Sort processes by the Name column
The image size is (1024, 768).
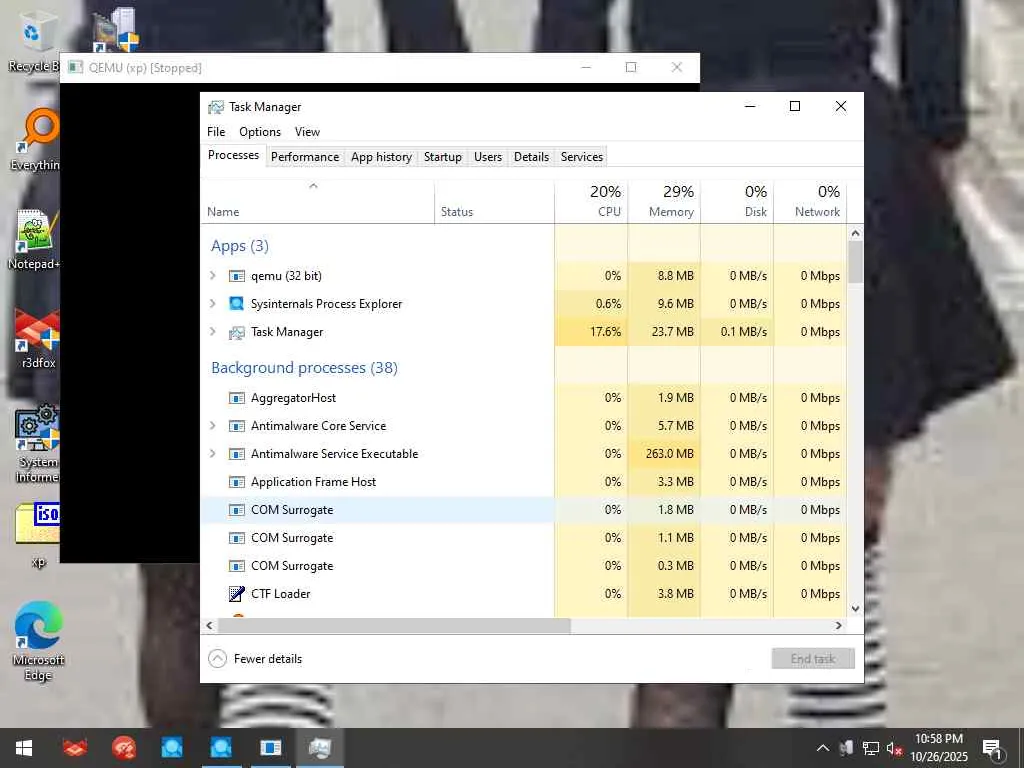(x=317, y=202)
